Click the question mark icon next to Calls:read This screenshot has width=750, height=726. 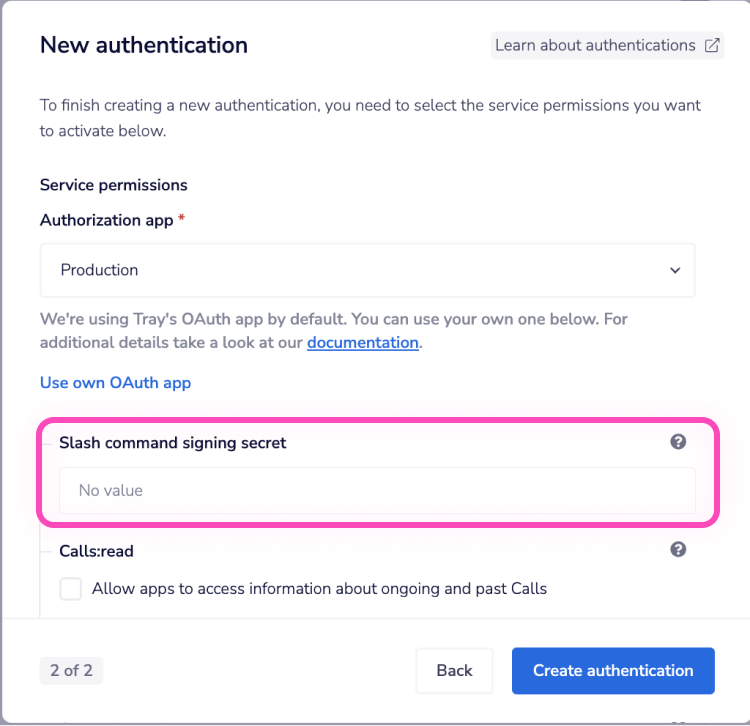pos(678,549)
